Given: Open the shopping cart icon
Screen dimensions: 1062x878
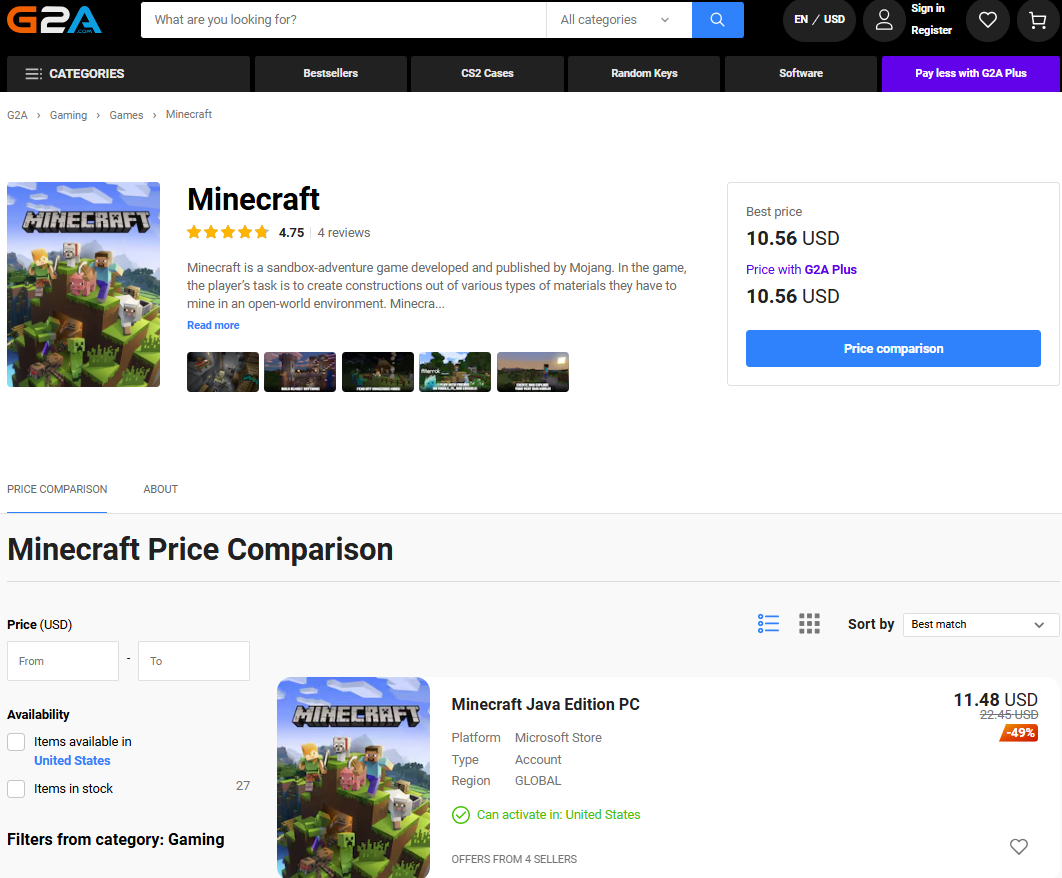Looking at the screenshot, I should click(1038, 20).
